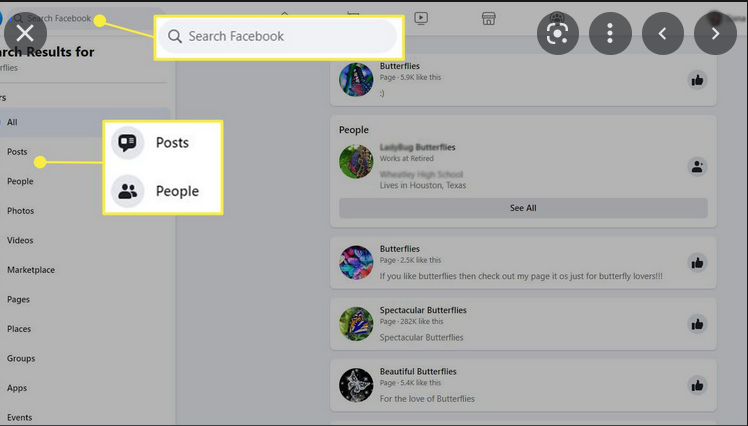Select the Videos filter

(x=20, y=240)
